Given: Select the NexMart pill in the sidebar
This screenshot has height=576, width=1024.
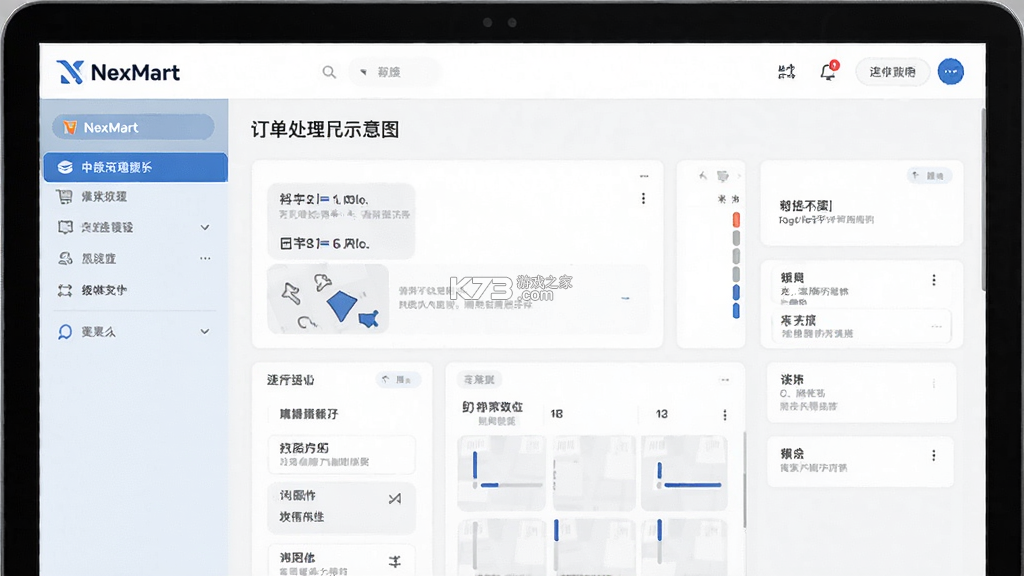Looking at the screenshot, I should (x=133, y=127).
